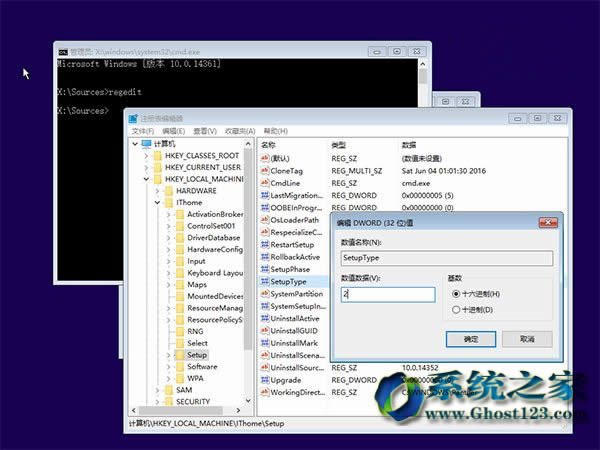The height and width of the screenshot is (450, 600).
Task: Click the Computer icon at tree root
Action: tap(146, 143)
